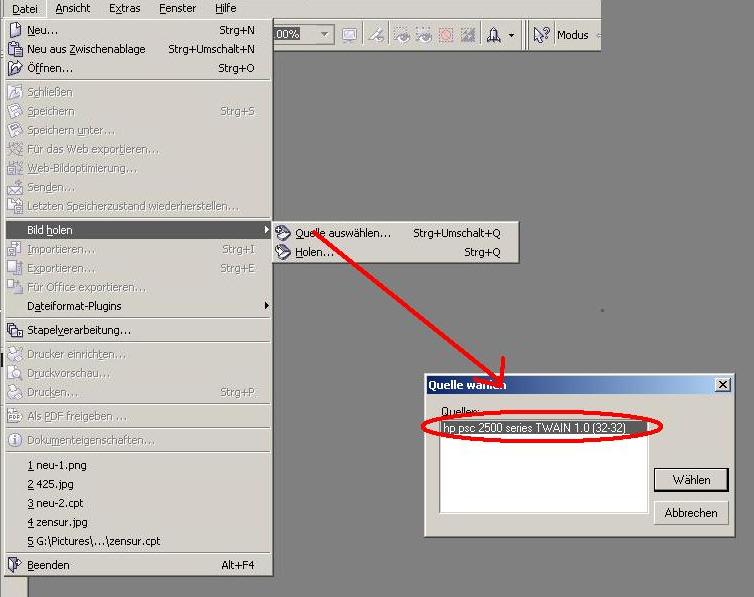Click the Quelle auswählen scanner icon
The height and width of the screenshot is (597, 754).
283,233
